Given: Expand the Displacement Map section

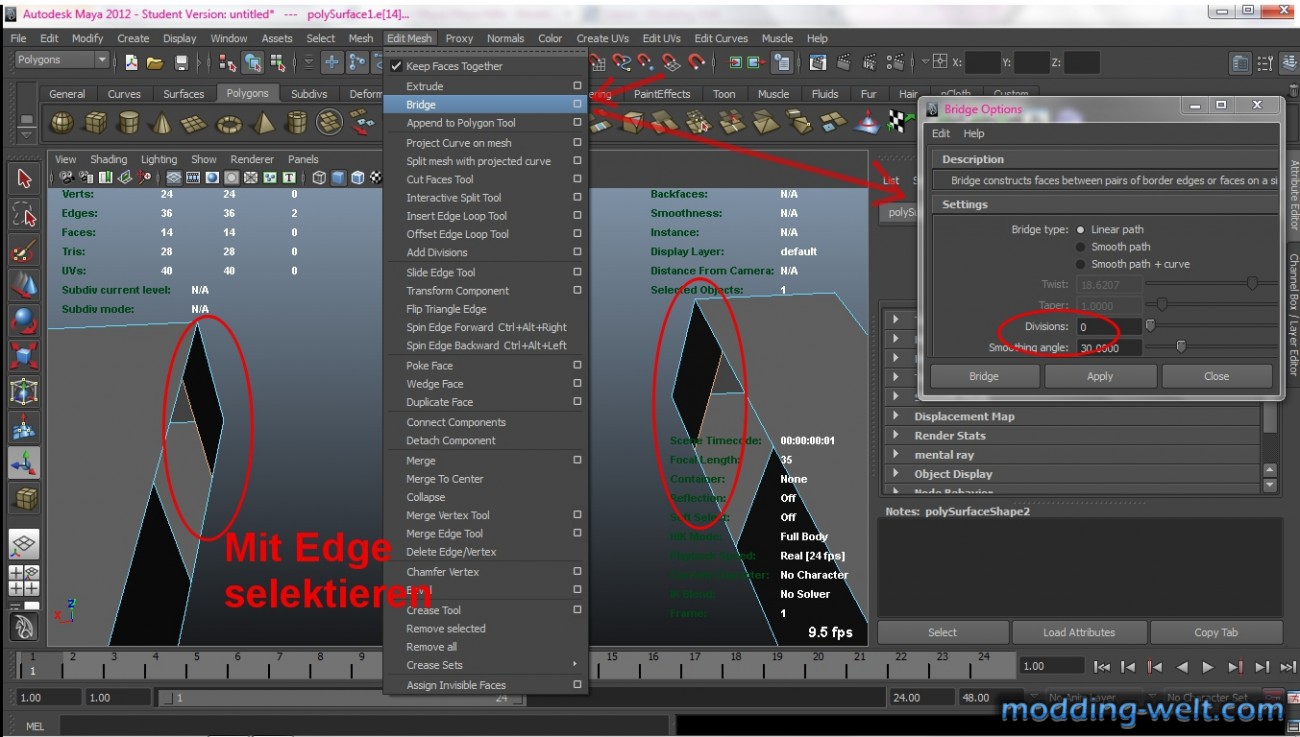Looking at the screenshot, I should pyautogui.click(x=895, y=417).
